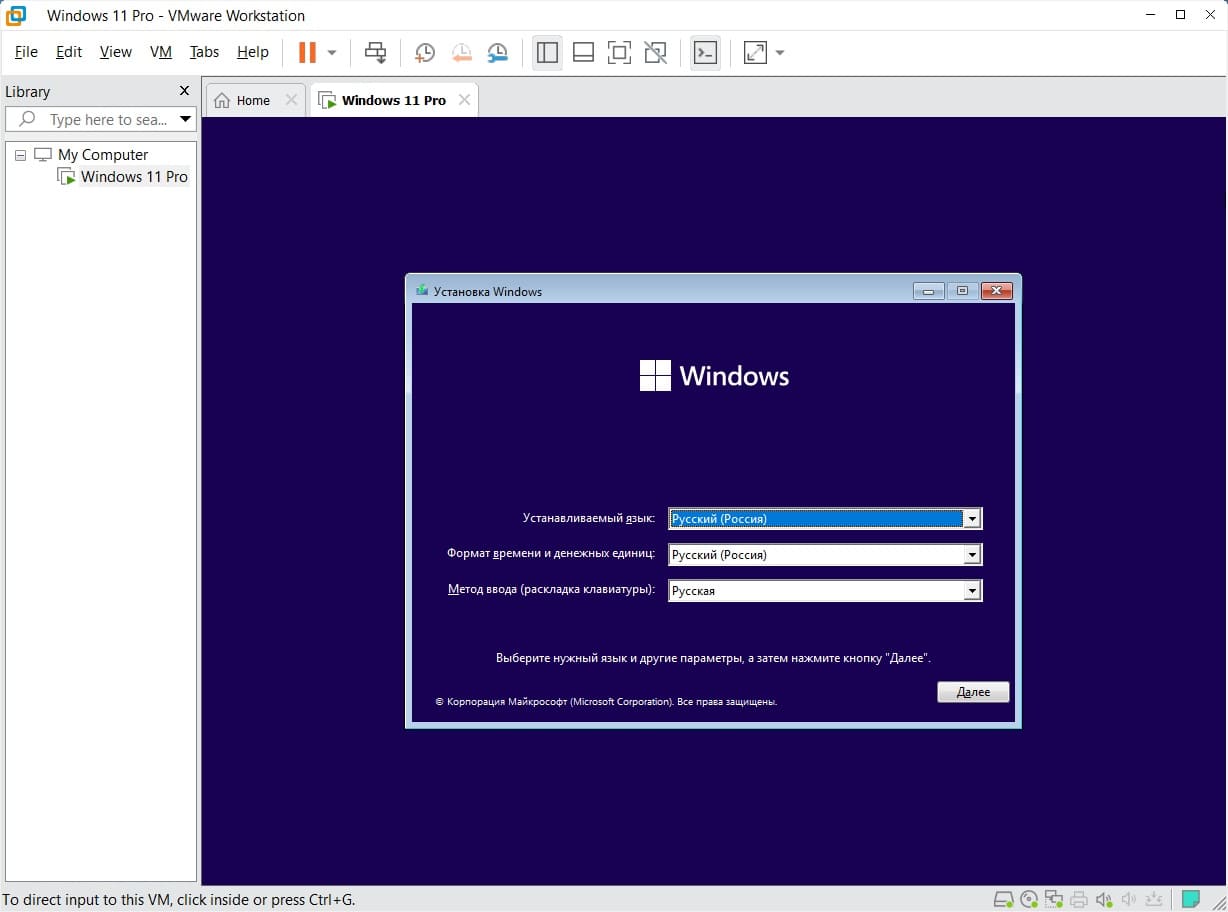The height and width of the screenshot is (912, 1228).
Task: Close the Library panel
Action: coord(184,91)
